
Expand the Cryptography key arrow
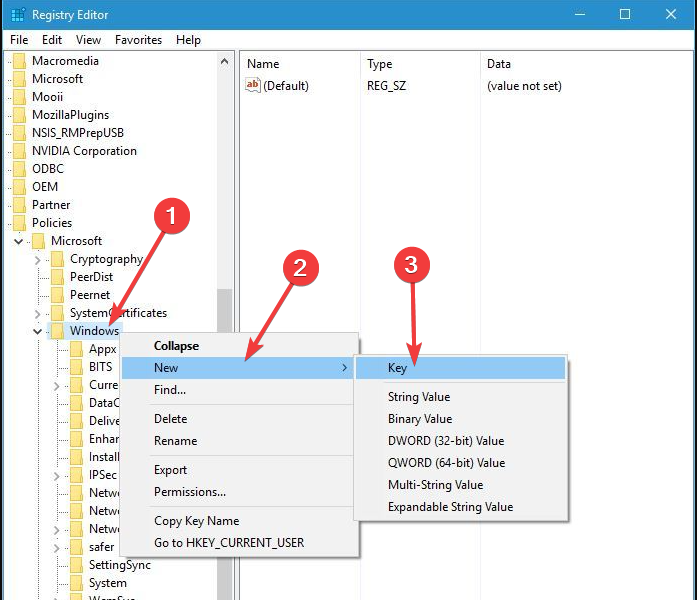tap(38, 259)
